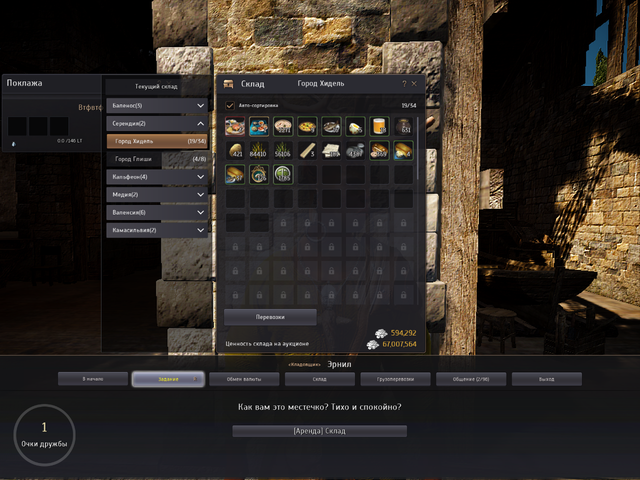Select the potato stack of 421
The height and width of the screenshot is (480, 640).
pos(235,150)
